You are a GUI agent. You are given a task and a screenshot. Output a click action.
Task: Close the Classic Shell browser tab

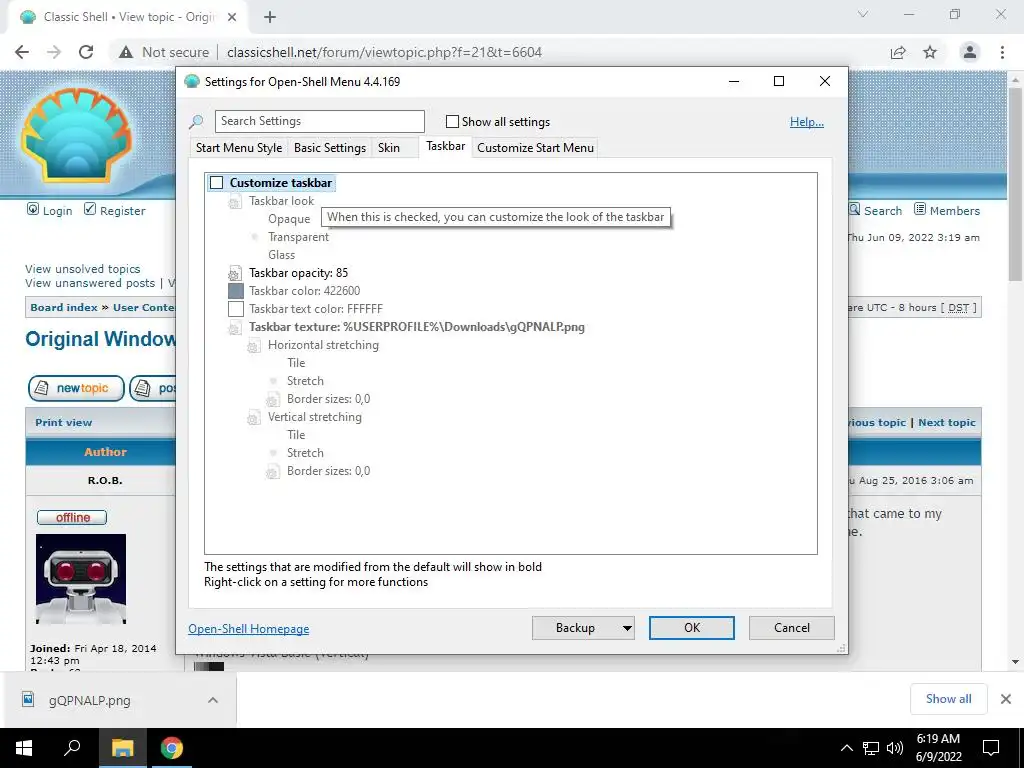(x=232, y=17)
